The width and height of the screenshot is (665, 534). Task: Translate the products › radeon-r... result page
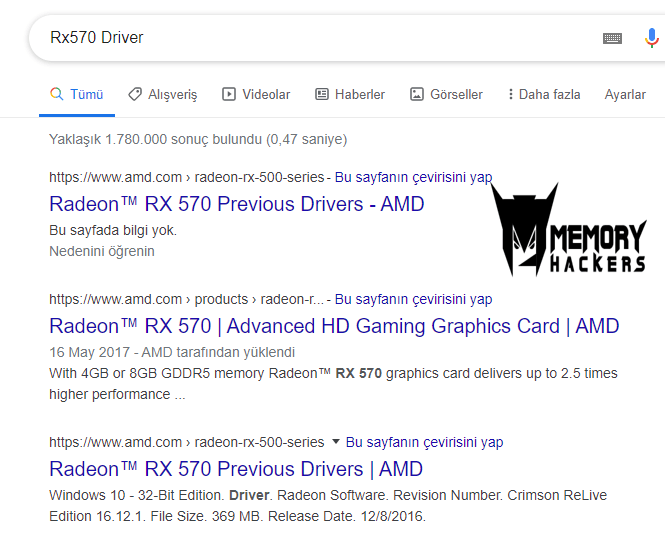(x=414, y=299)
